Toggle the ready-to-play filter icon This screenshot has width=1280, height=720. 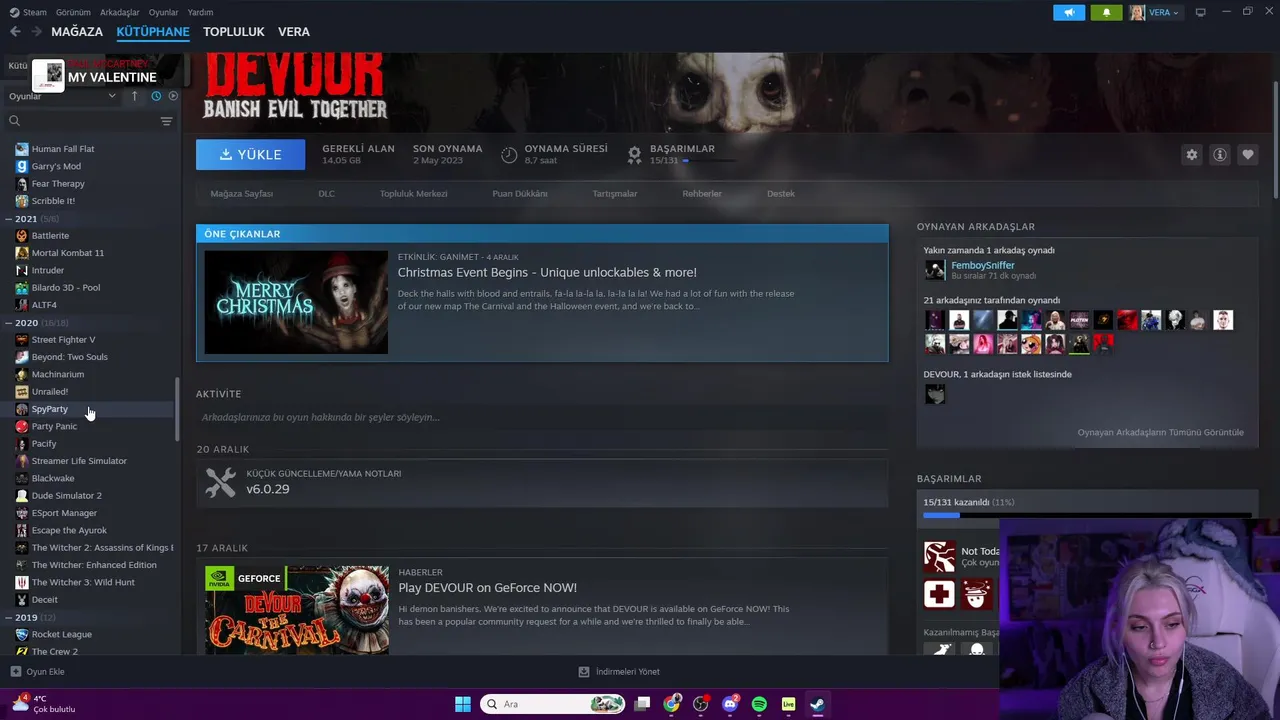click(173, 96)
